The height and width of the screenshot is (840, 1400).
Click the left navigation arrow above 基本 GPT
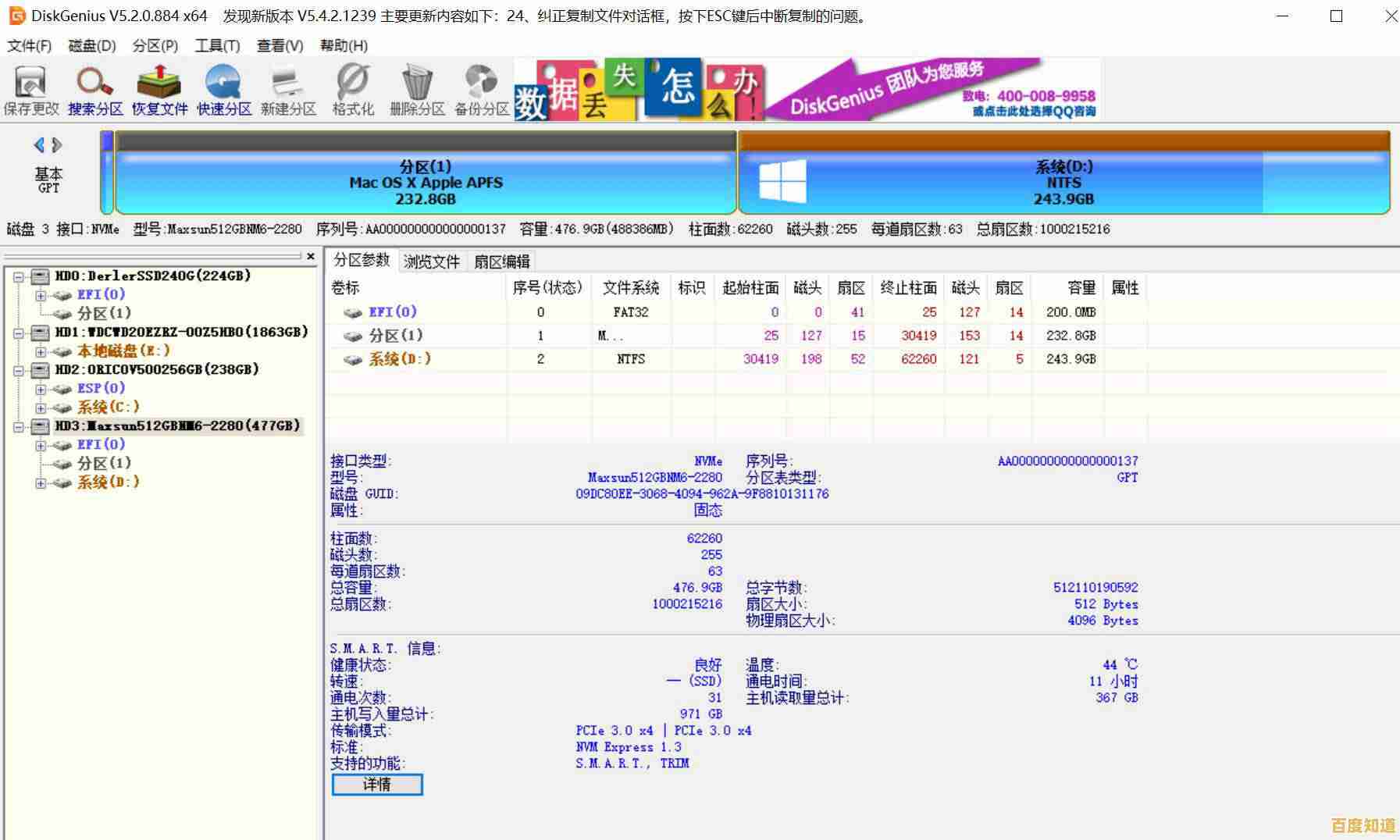pos(37,144)
